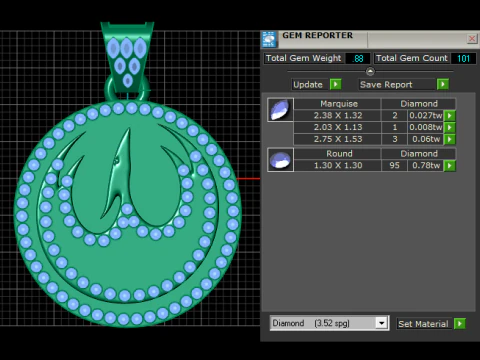Click green arrow for the 0.06tw row
The width and height of the screenshot is (480, 360).
[x=450, y=139]
